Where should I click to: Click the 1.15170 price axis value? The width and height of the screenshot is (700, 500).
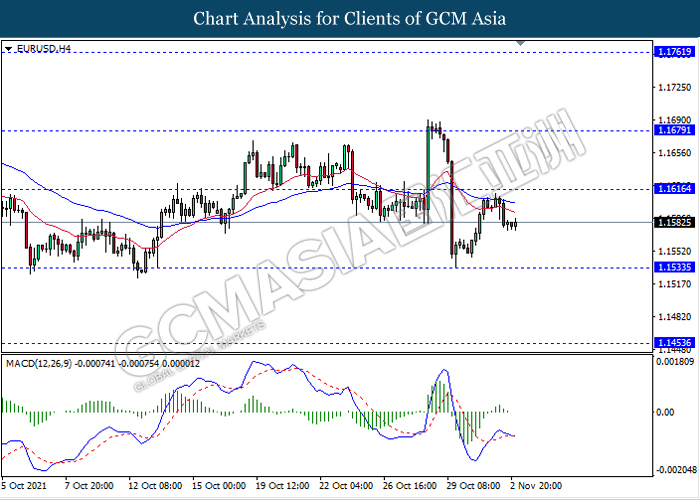(x=675, y=284)
